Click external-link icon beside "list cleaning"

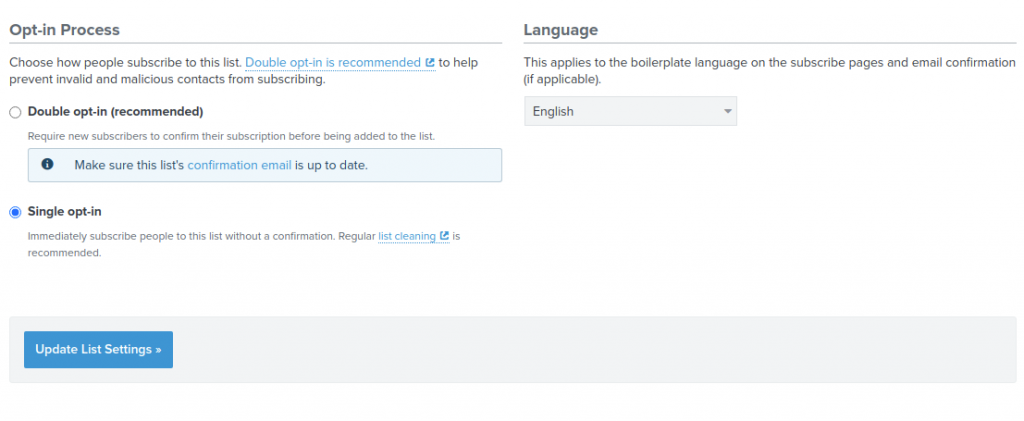point(445,236)
